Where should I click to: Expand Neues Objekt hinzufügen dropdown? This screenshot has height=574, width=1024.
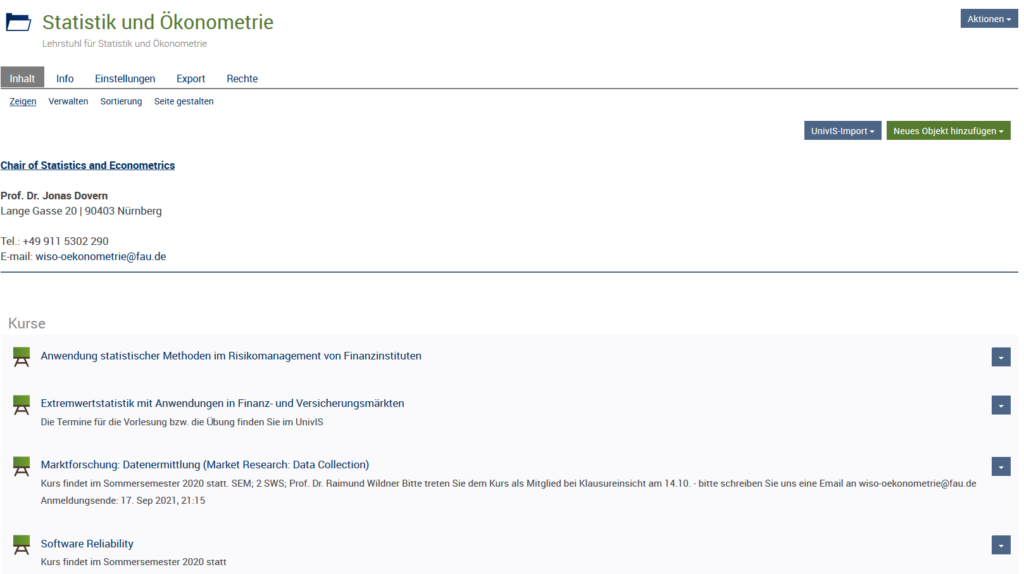948,131
